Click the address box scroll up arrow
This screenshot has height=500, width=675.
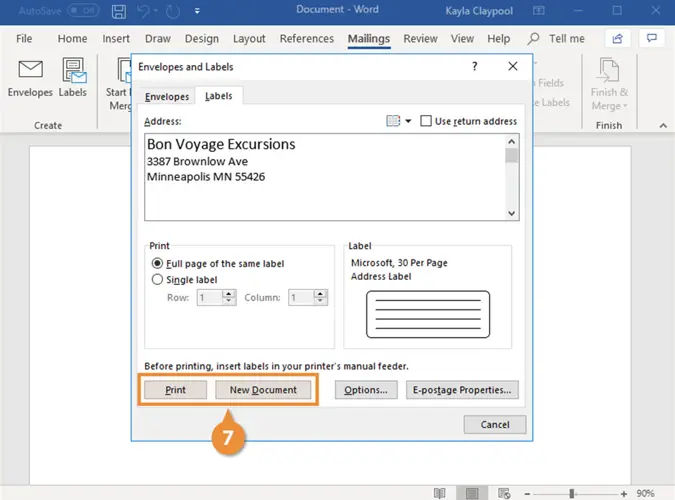[x=511, y=141]
